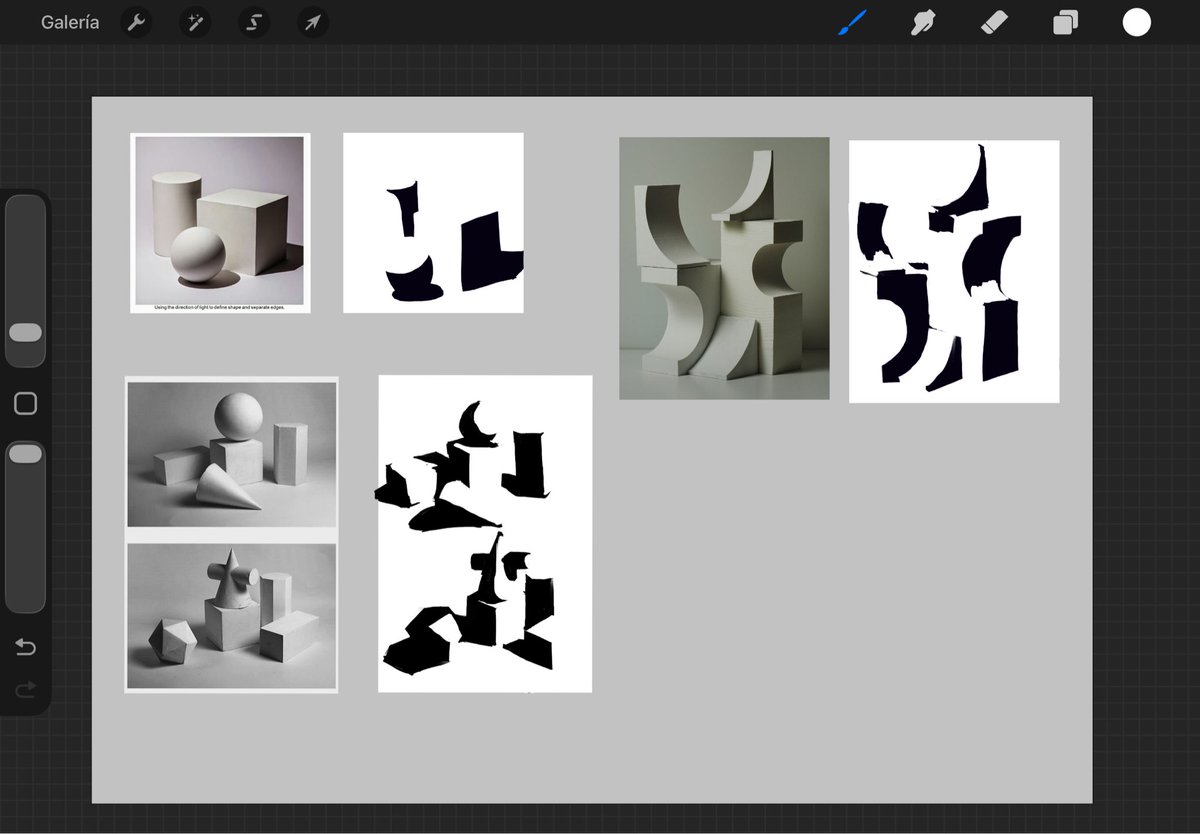Tap the sphere and cone still-life photo

[x=231, y=453]
